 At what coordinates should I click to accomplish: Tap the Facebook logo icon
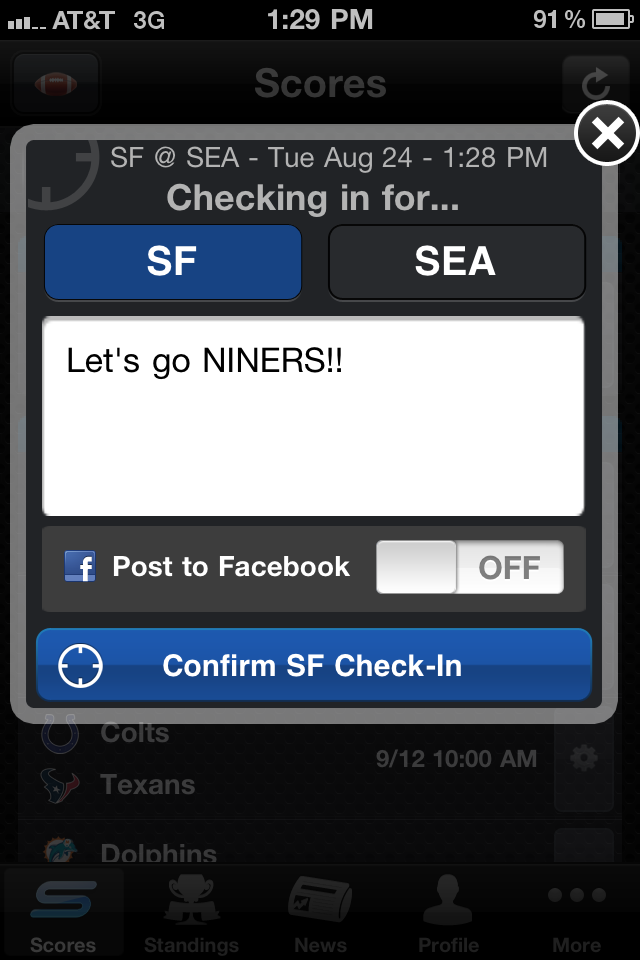pos(80,567)
